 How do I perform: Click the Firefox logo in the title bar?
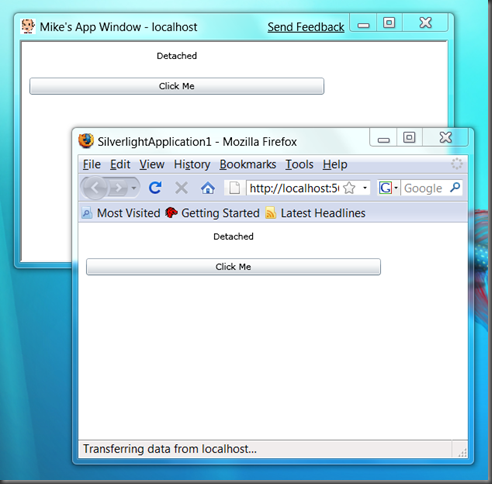coord(86,141)
